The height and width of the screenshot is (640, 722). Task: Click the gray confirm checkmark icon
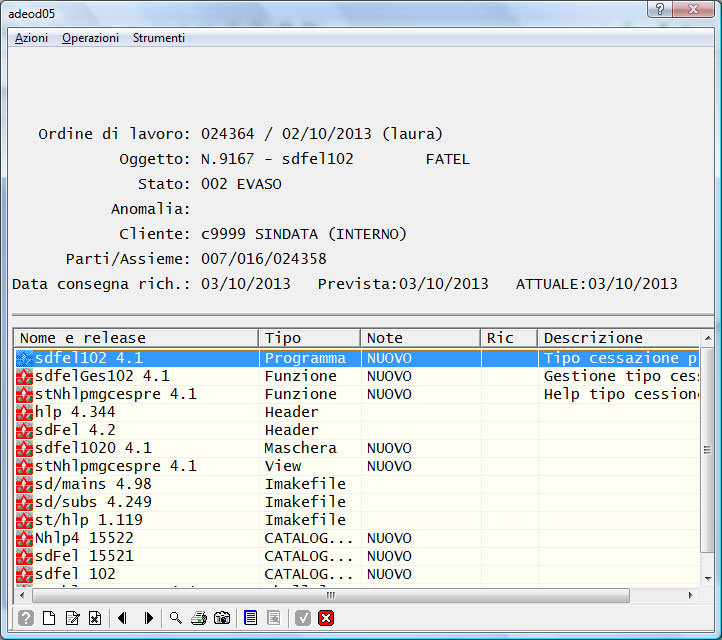coord(303,618)
